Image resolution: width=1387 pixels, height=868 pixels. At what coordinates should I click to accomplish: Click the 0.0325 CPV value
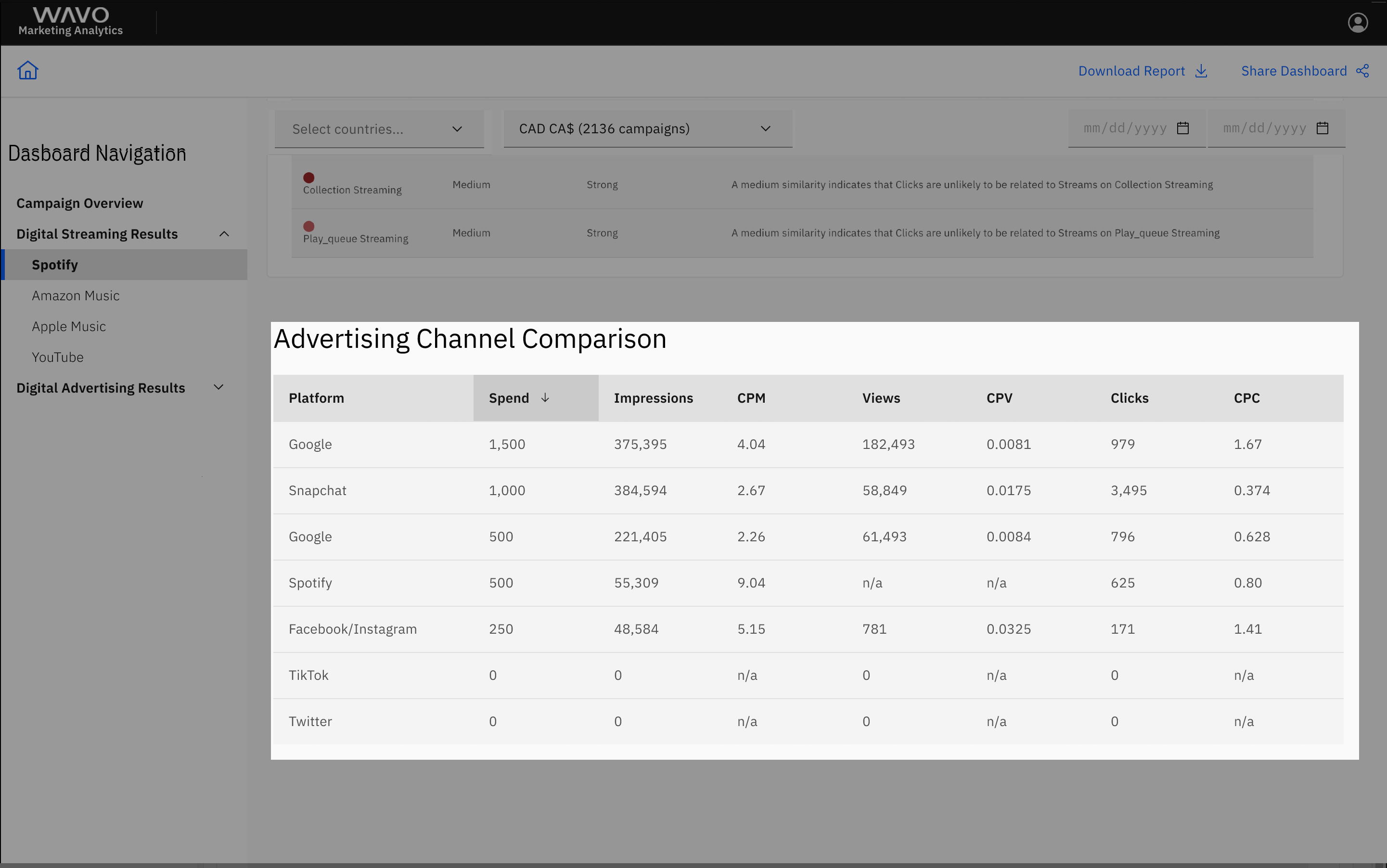pos(1009,628)
